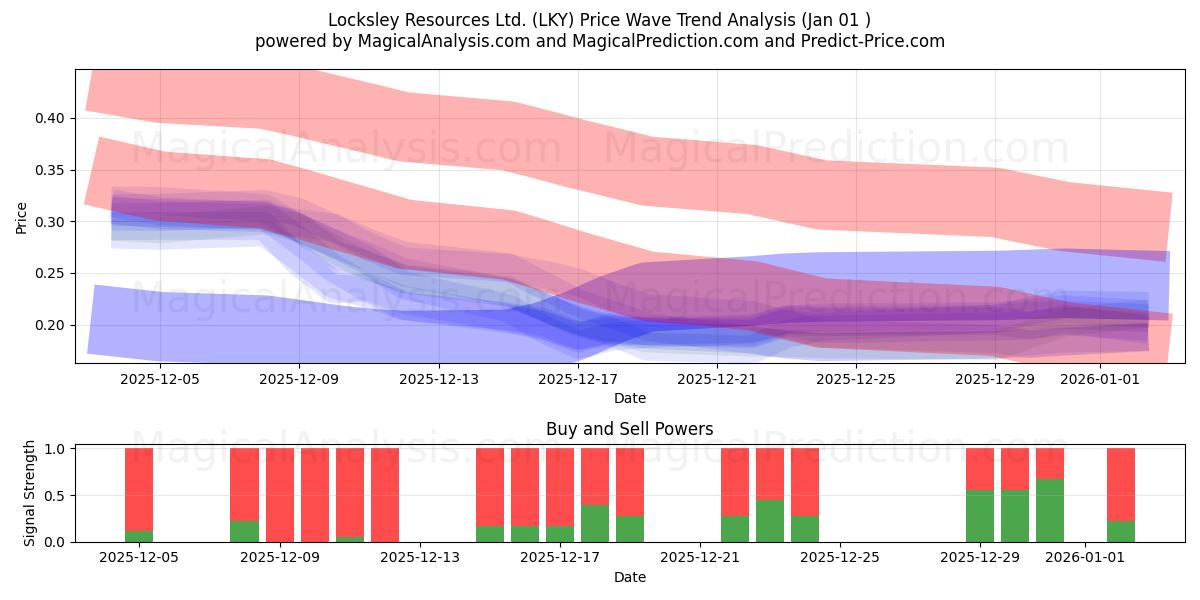Image resolution: width=1200 pixels, height=600 pixels.
Task: Click the 1.0 signal strength tick label
Action: (56, 449)
